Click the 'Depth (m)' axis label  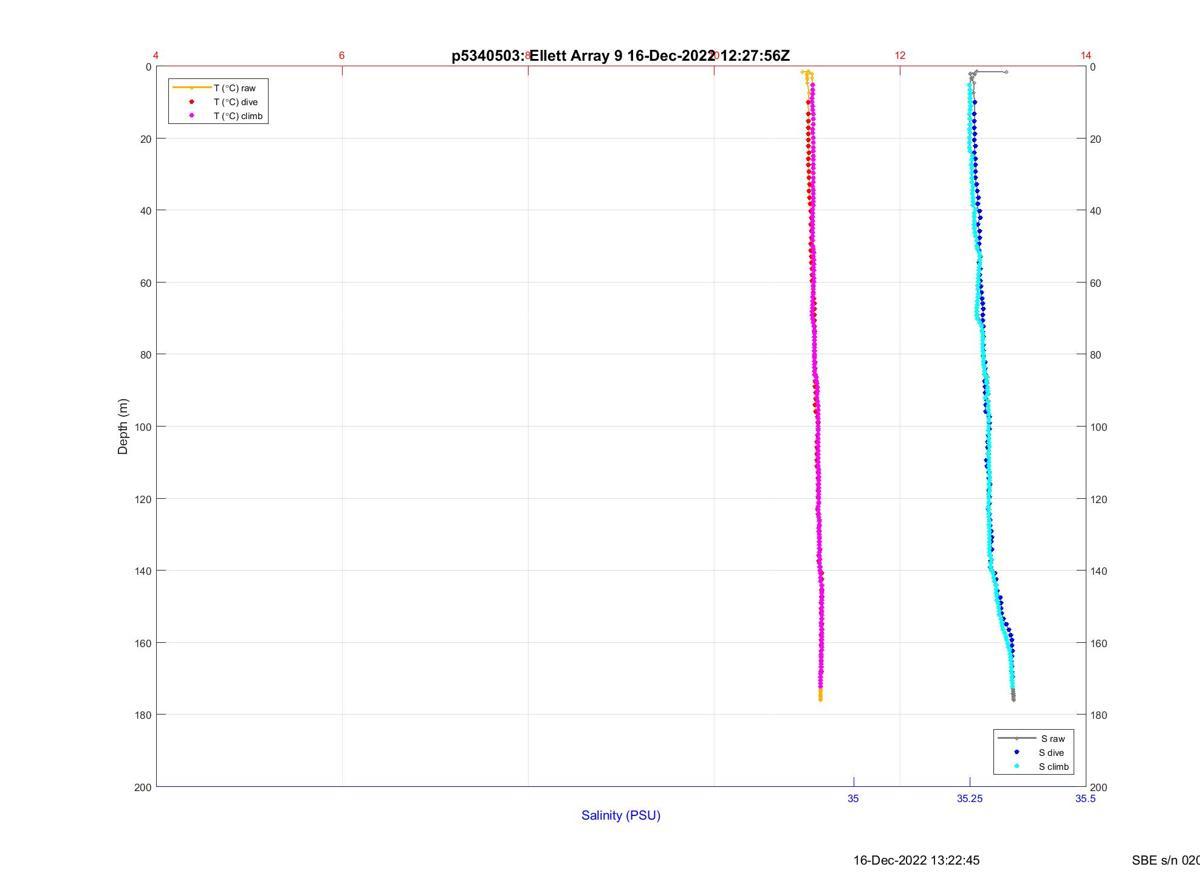tap(124, 426)
